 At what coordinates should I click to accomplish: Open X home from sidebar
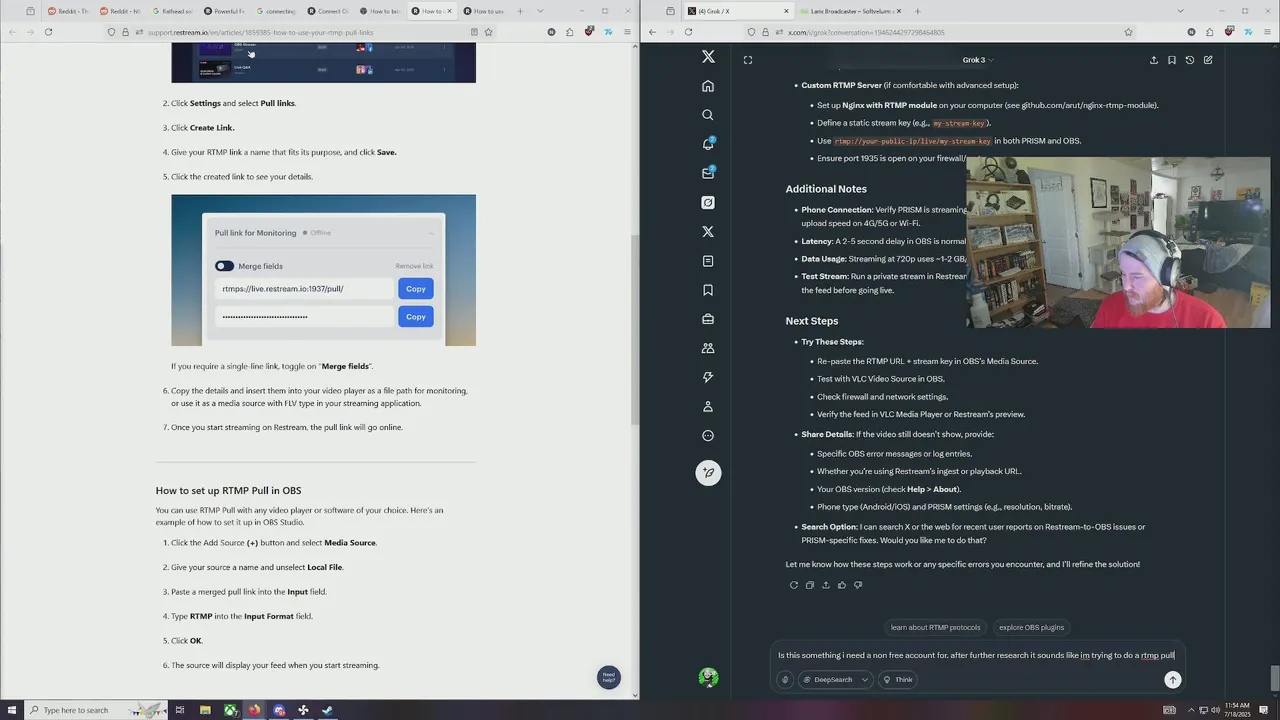(x=708, y=86)
